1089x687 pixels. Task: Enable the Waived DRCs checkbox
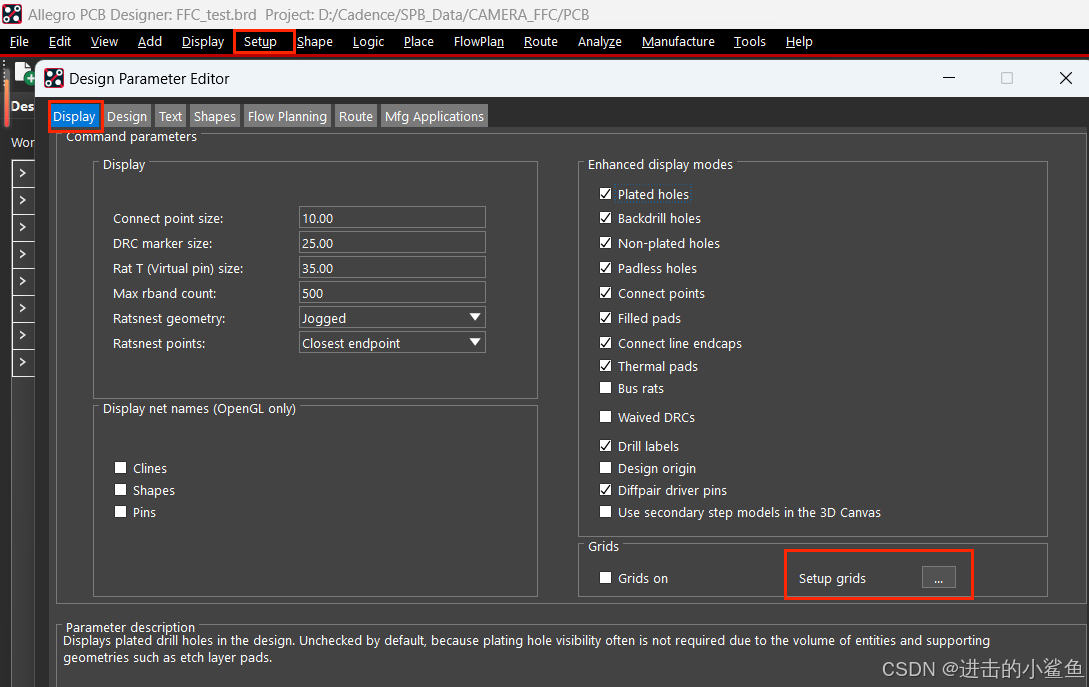[606, 417]
